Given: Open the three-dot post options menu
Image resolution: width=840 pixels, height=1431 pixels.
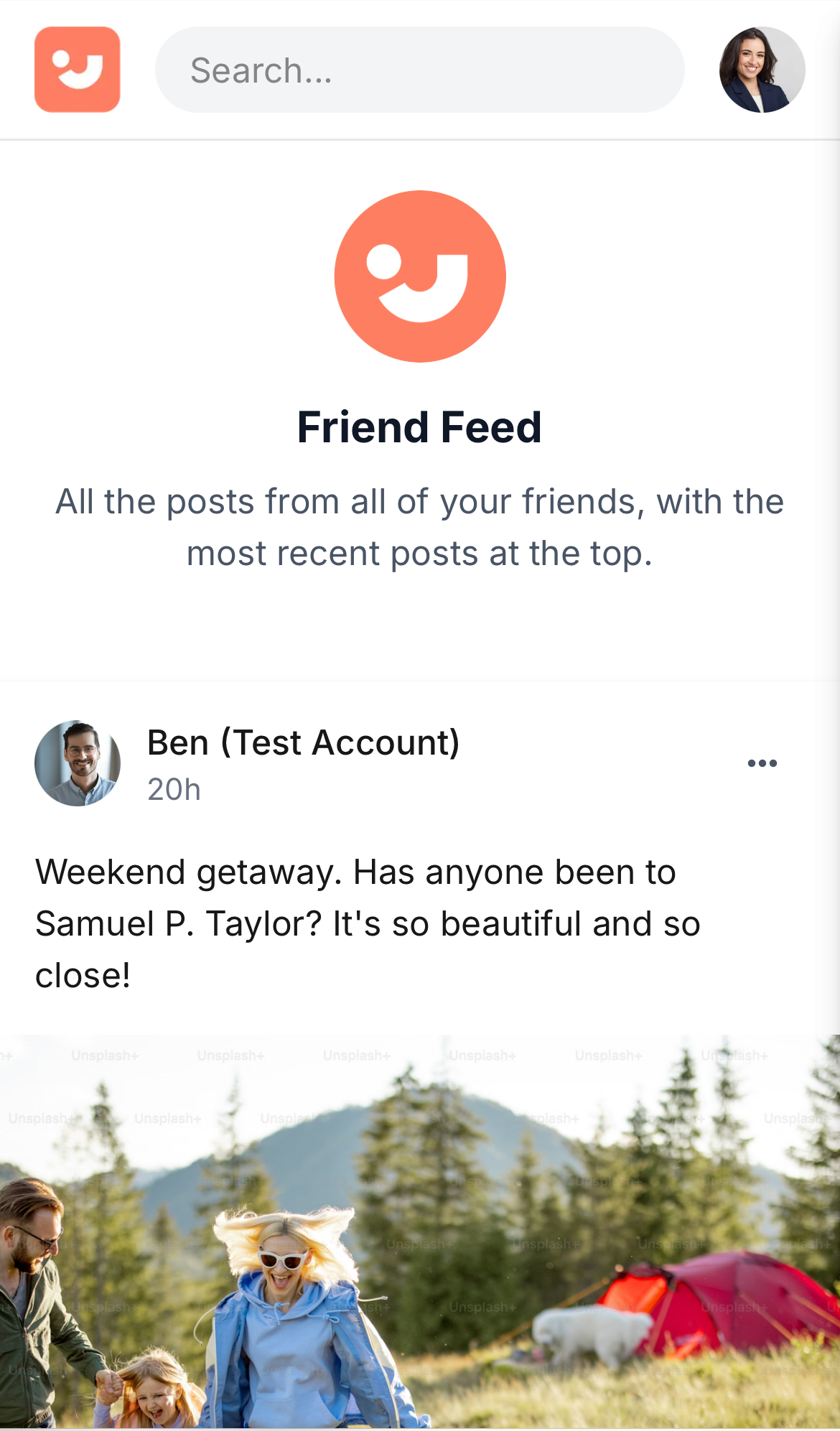Looking at the screenshot, I should tap(762, 763).
